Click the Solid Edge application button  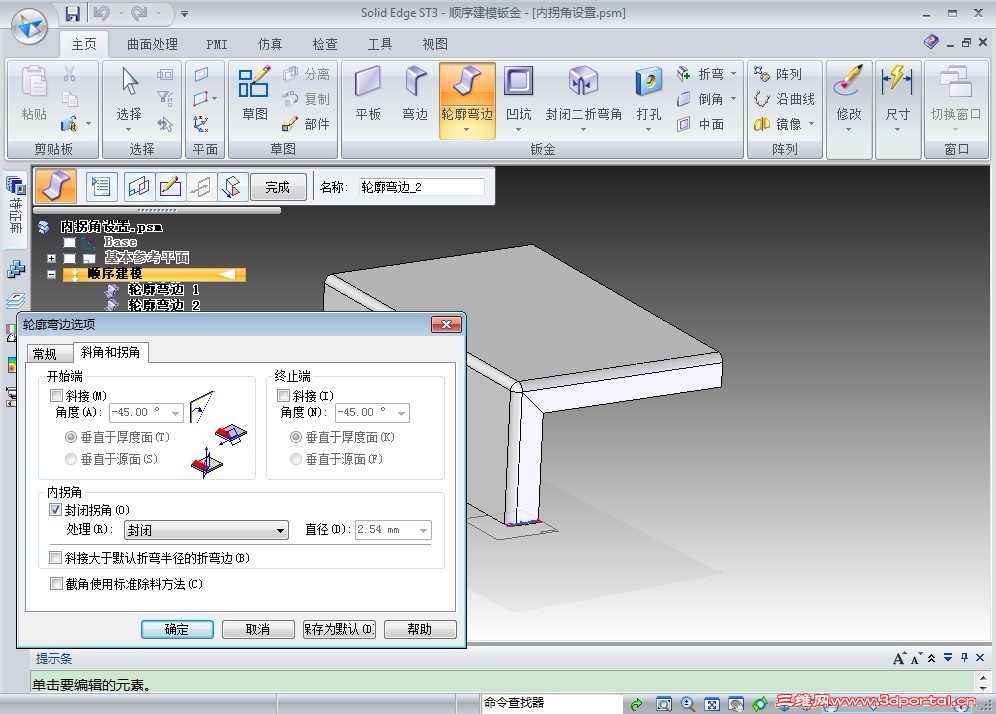click(x=29, y=27)
